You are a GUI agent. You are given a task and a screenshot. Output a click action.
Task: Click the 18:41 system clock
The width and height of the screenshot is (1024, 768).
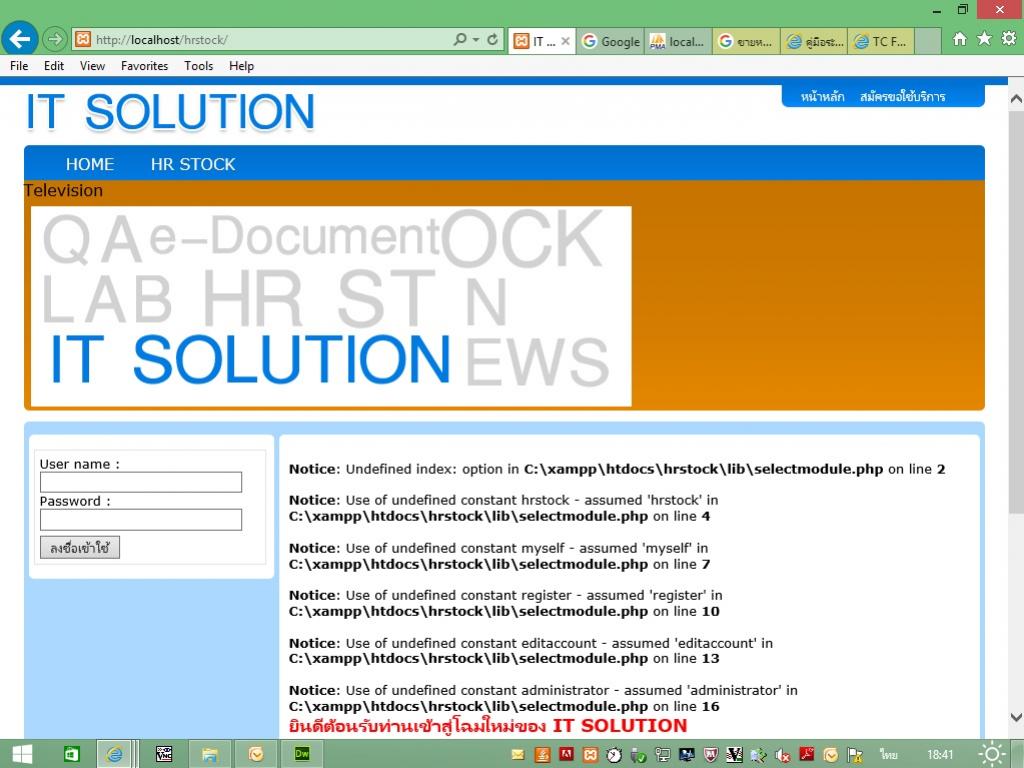pos(939,755)
